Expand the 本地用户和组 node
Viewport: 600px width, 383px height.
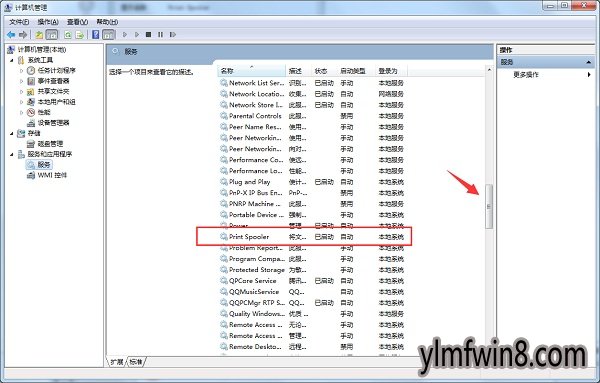[21, 102]
